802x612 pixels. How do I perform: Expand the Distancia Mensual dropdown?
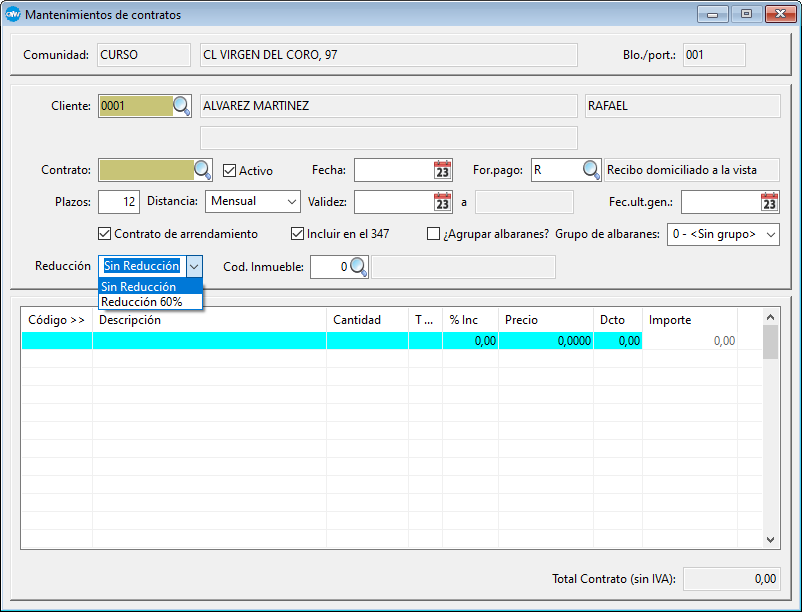(291, 202)
